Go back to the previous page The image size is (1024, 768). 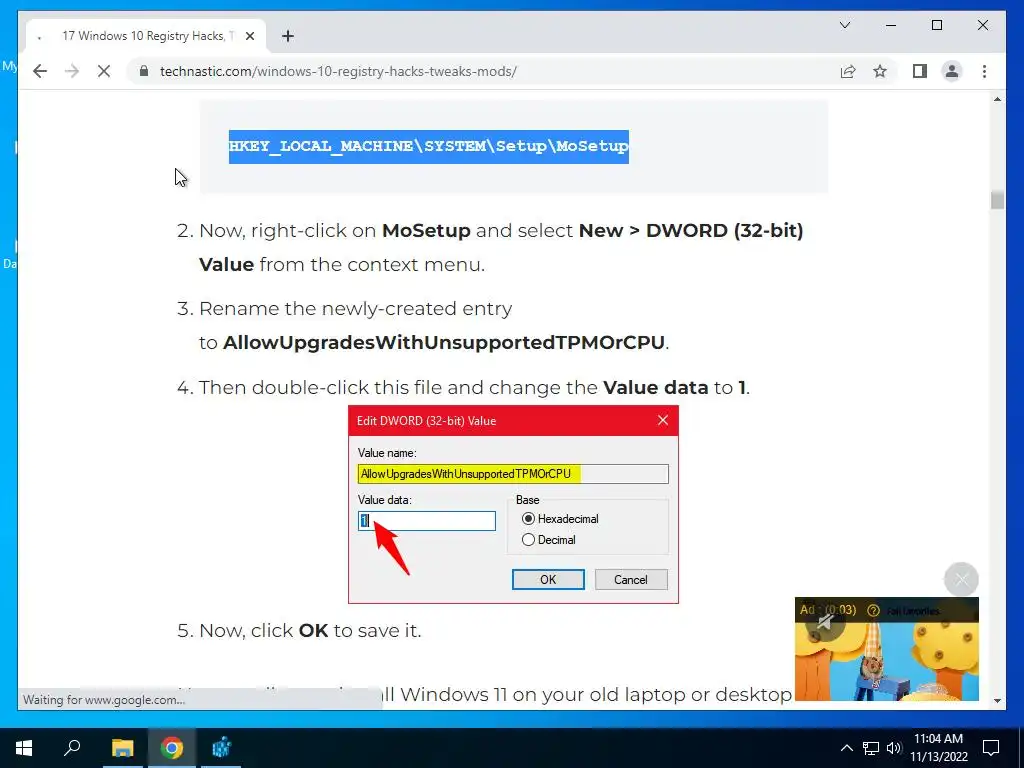coord(40,71)
